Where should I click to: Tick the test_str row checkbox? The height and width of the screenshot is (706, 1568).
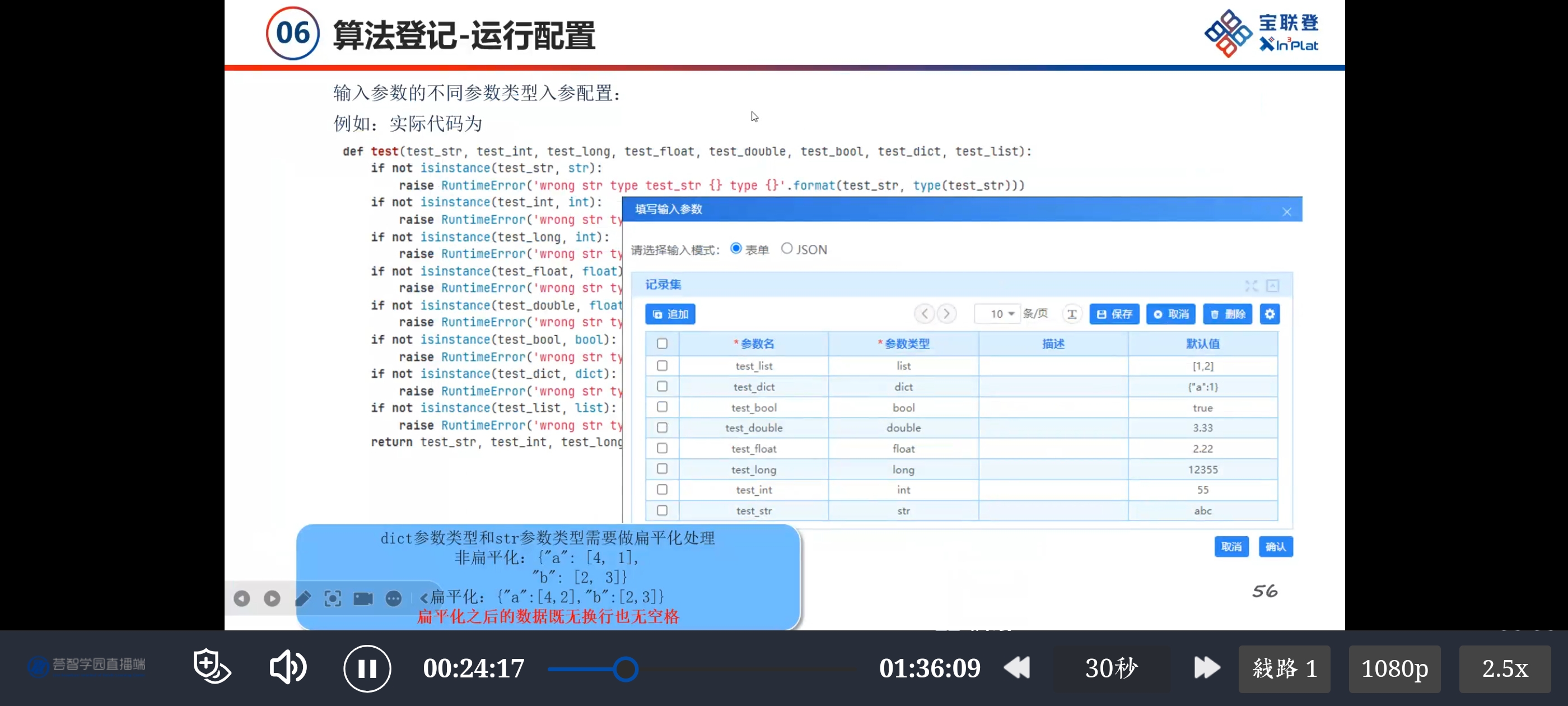click(x=662, y=510)
